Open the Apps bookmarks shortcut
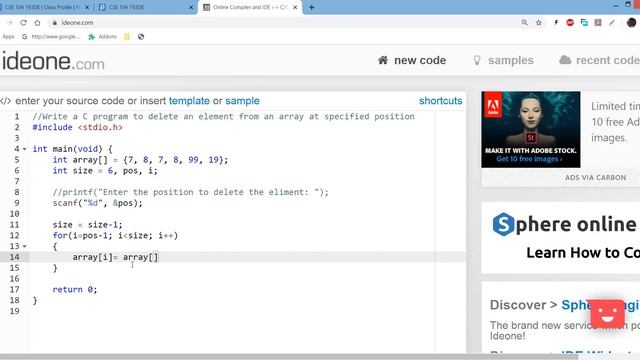This screenshot has height=360, width=640. 8,37
